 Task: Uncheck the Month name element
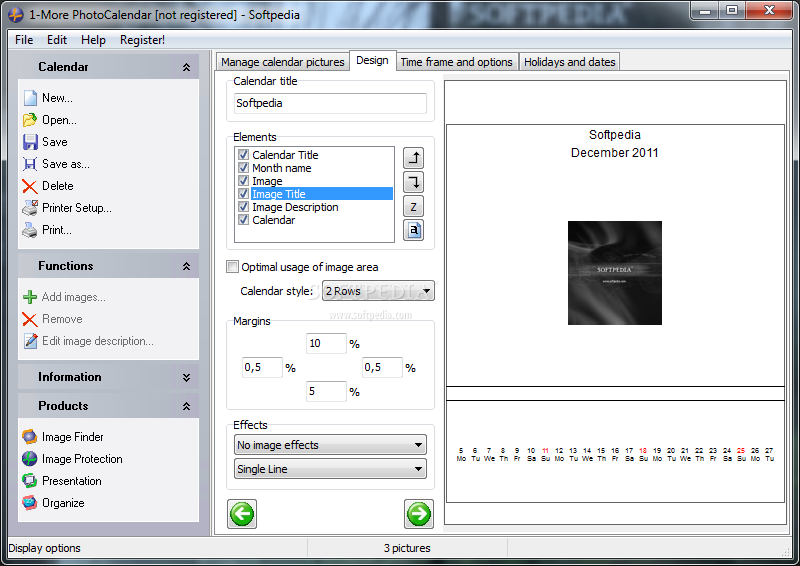244,168
